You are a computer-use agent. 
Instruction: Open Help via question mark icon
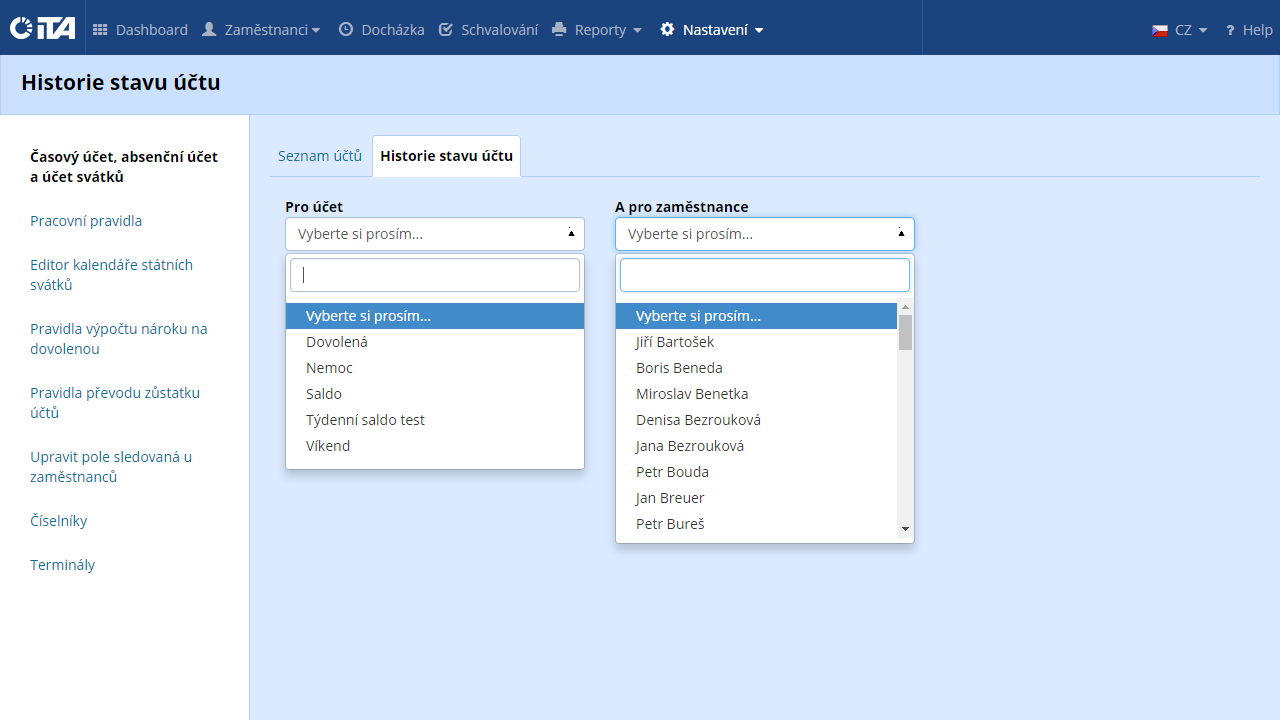pyautogui.click(x=1230, y=30)
